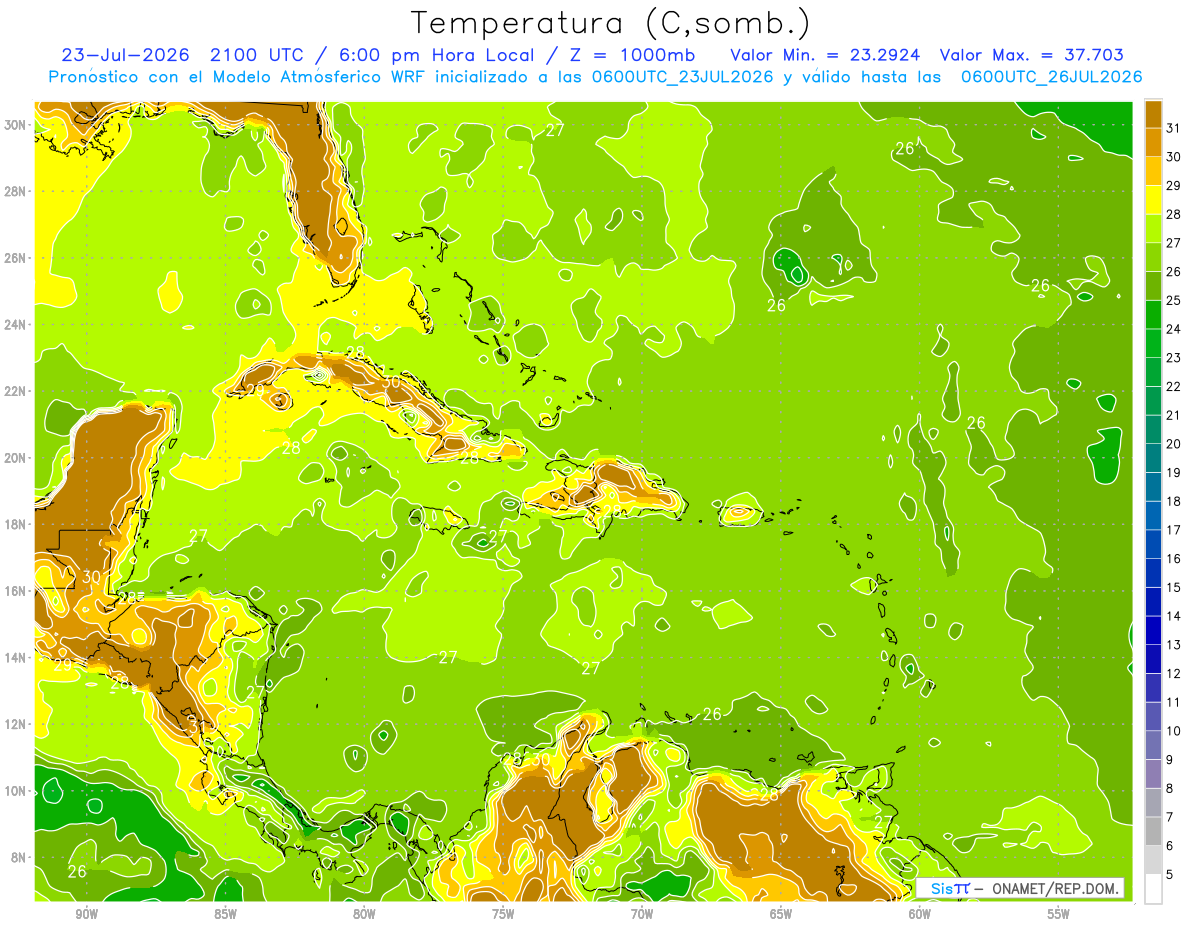Click the "75W" longitude label
Image resolution: width=1200 pixels, height=927 pixels.
[503, 915]
